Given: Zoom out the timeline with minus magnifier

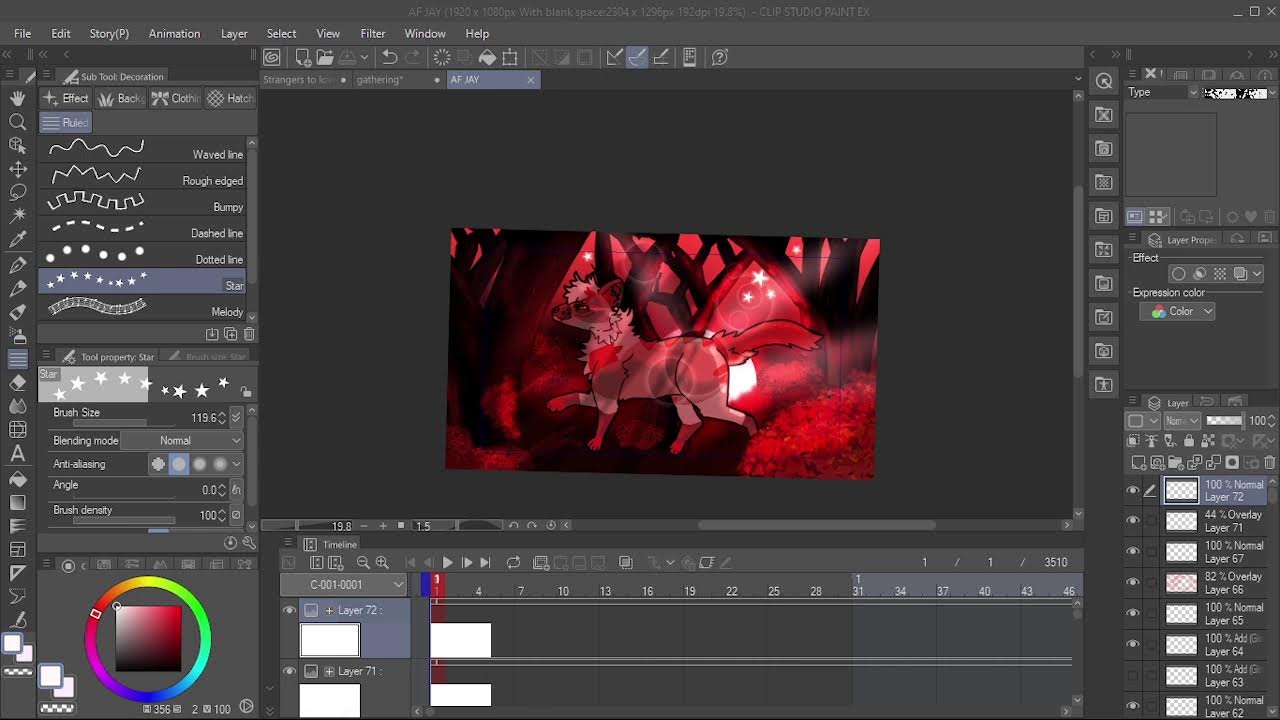Looking at the screenshot, I should [x=363, y=563].
